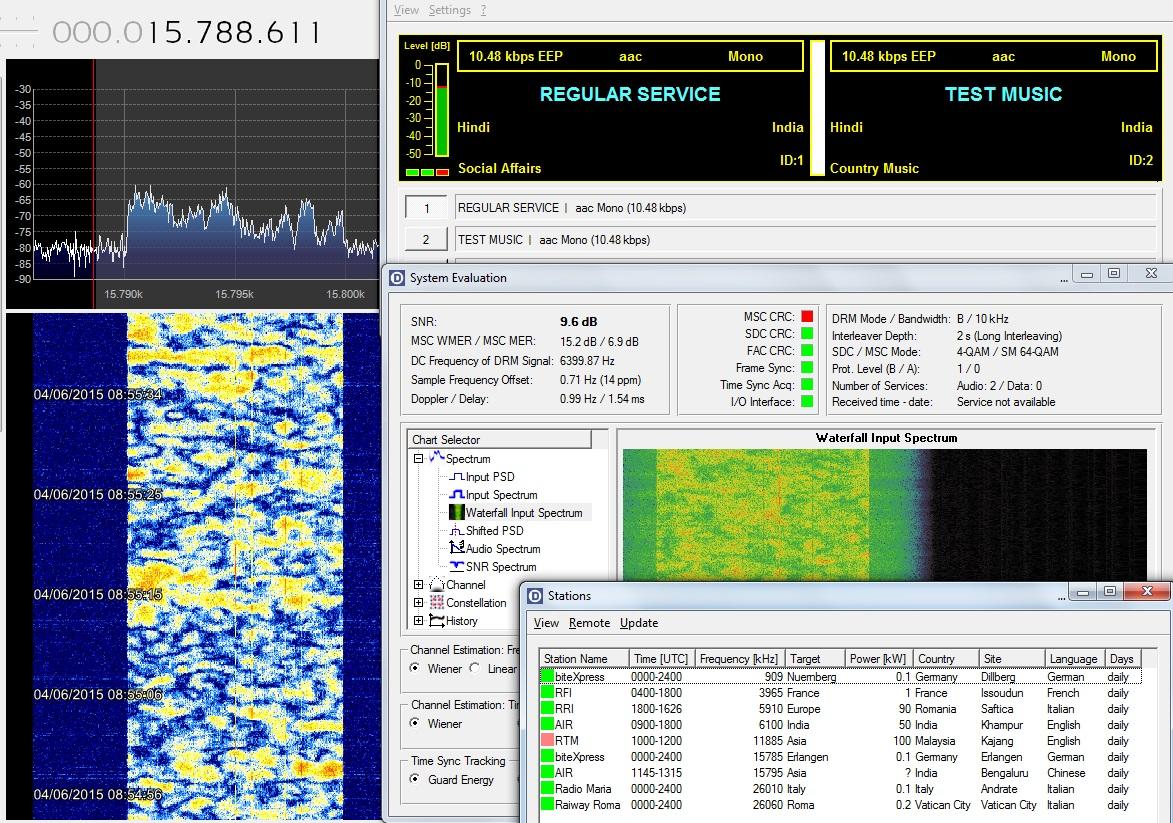Click the History chart group icon
Viewport: 1173px width, 823px height.
click(437, 621)
